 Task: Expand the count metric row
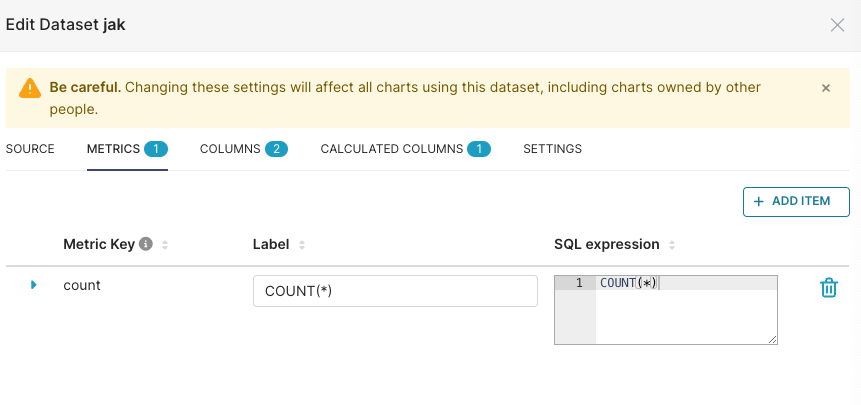pos(34,285)
